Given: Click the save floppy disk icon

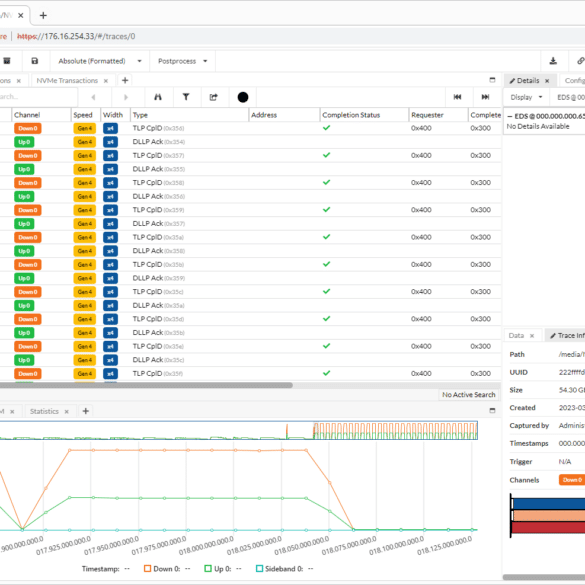Looking at the screenshot, I should coord(35,61).
